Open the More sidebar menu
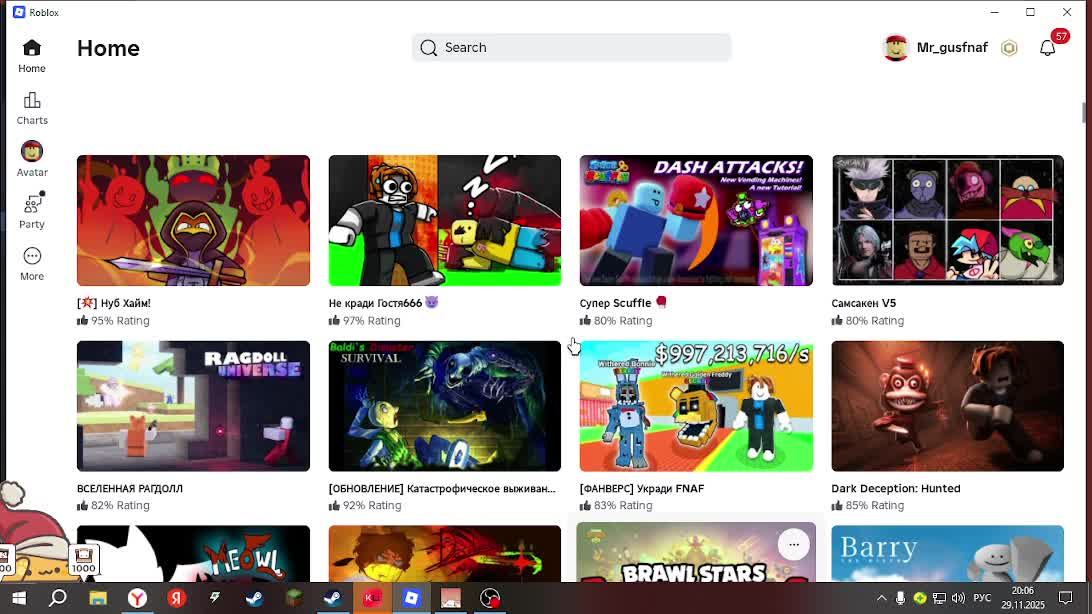Viewport: 1092px width, 614px height. coord(32,256)
